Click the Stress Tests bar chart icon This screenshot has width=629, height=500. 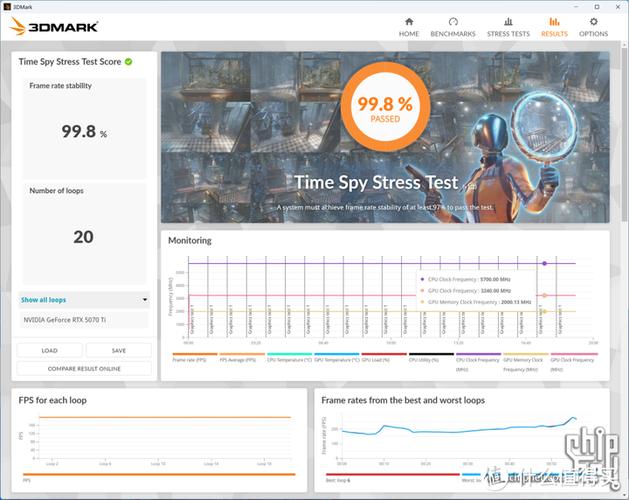tap(508, 22)
